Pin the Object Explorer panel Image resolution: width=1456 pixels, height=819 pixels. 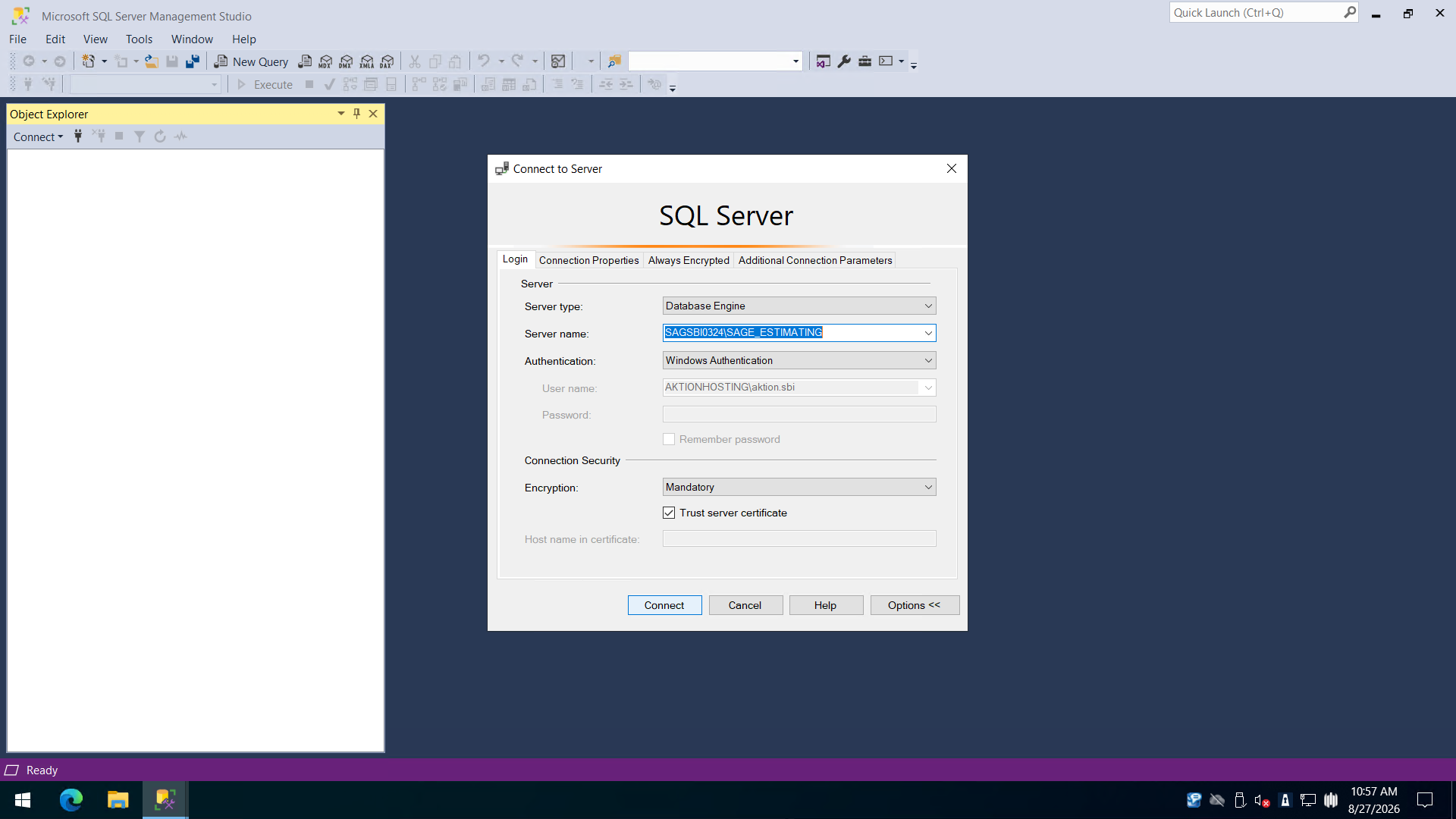point(356,114)
